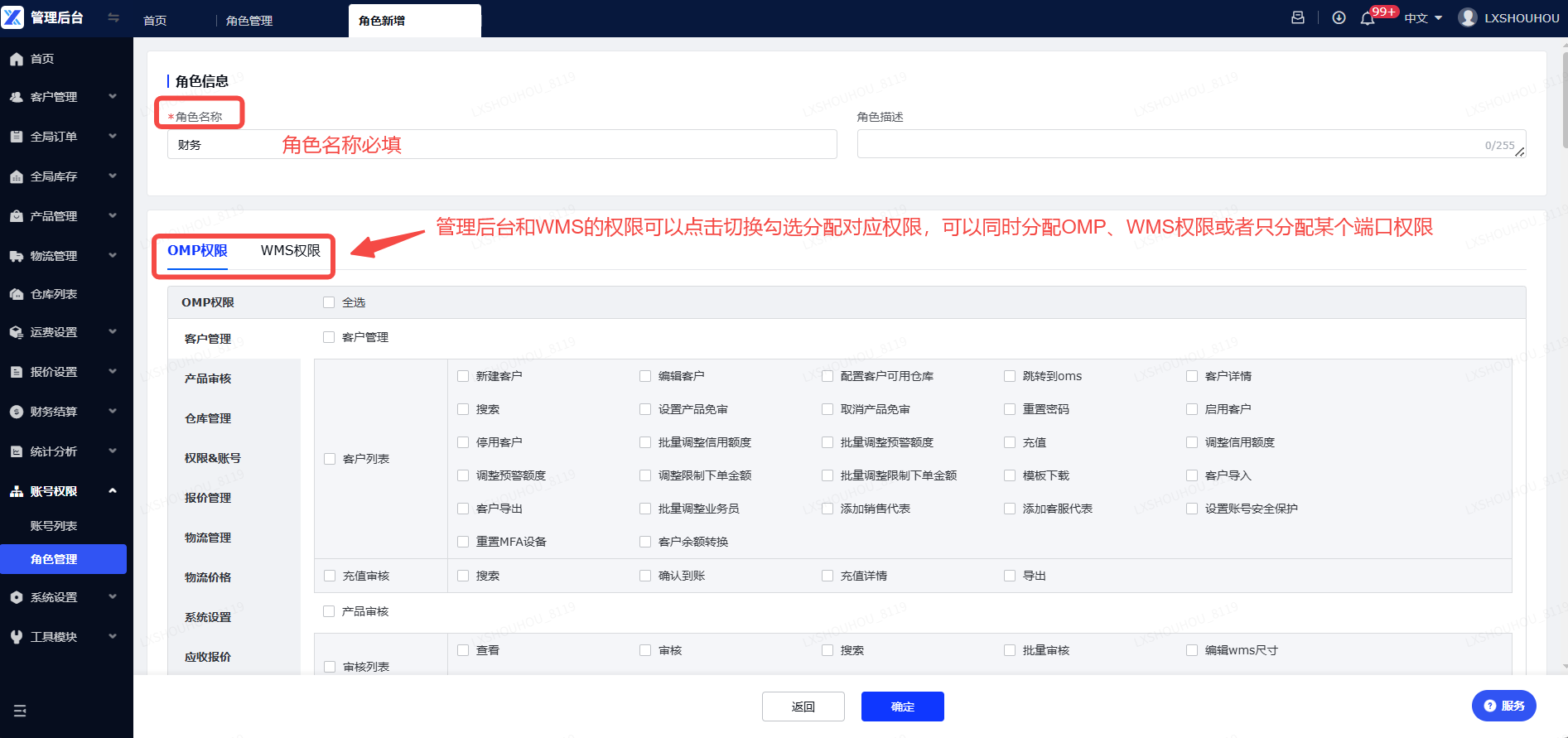Switch to the 首页 top tab
This screenshot has height=738, width=1568.
[155, 21]
